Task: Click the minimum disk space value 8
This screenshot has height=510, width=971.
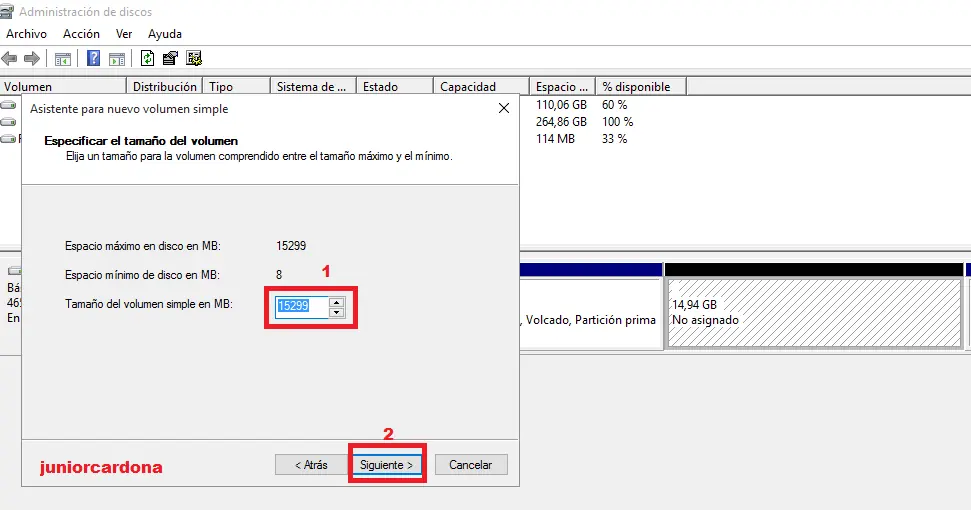Action: click(x=279, y=275)
